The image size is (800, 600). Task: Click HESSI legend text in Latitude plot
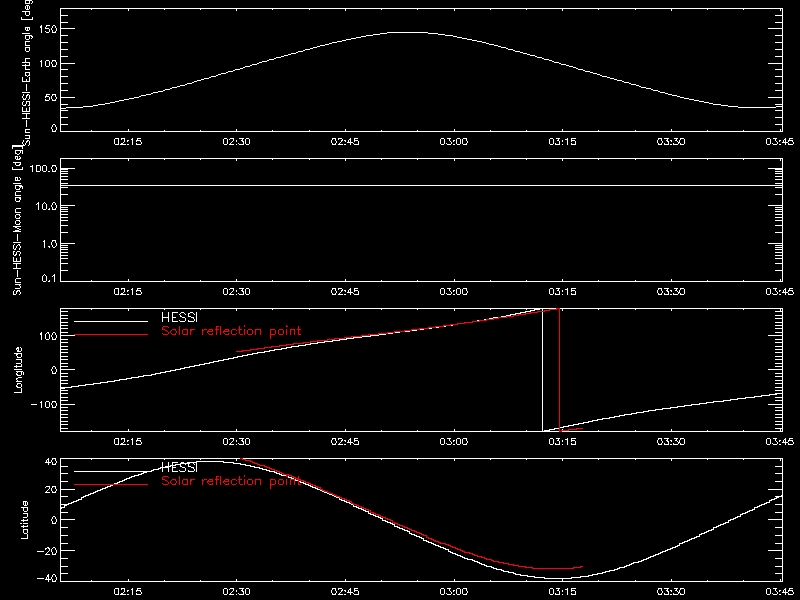click(x=180, y=467)
